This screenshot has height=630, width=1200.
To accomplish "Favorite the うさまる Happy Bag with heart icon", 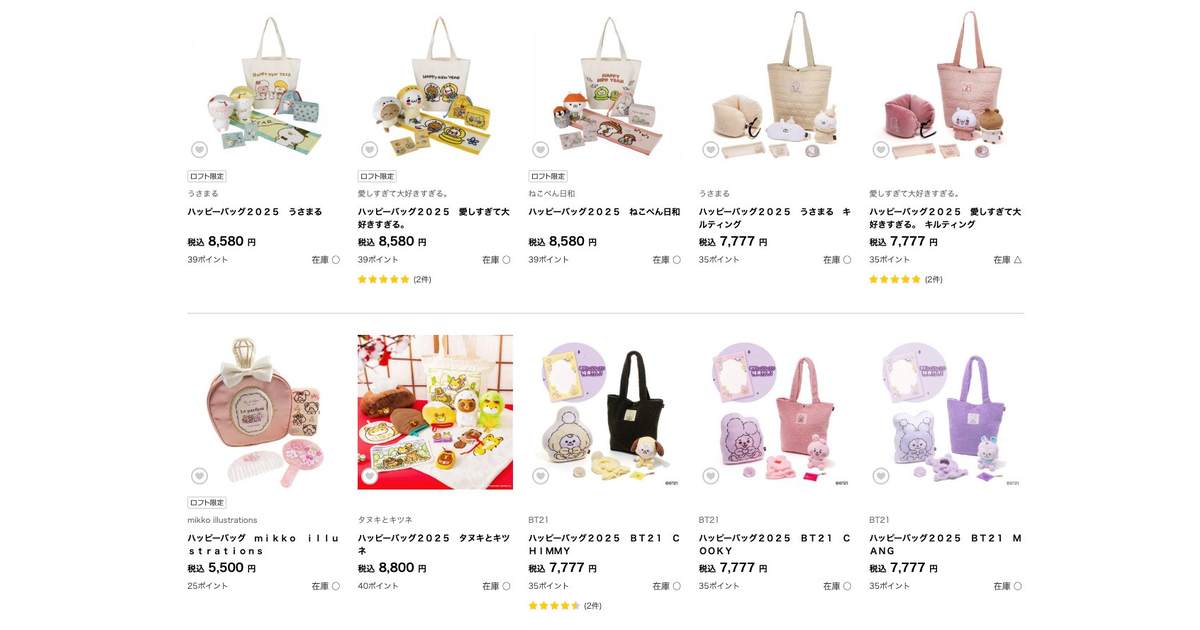I will [x=199, y=149].
